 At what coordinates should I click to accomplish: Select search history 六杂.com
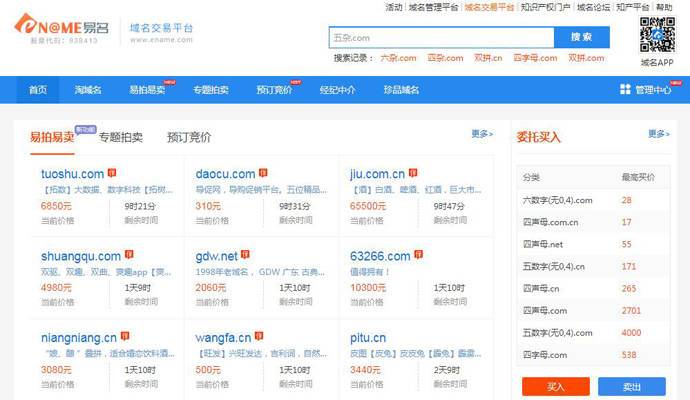398,58
